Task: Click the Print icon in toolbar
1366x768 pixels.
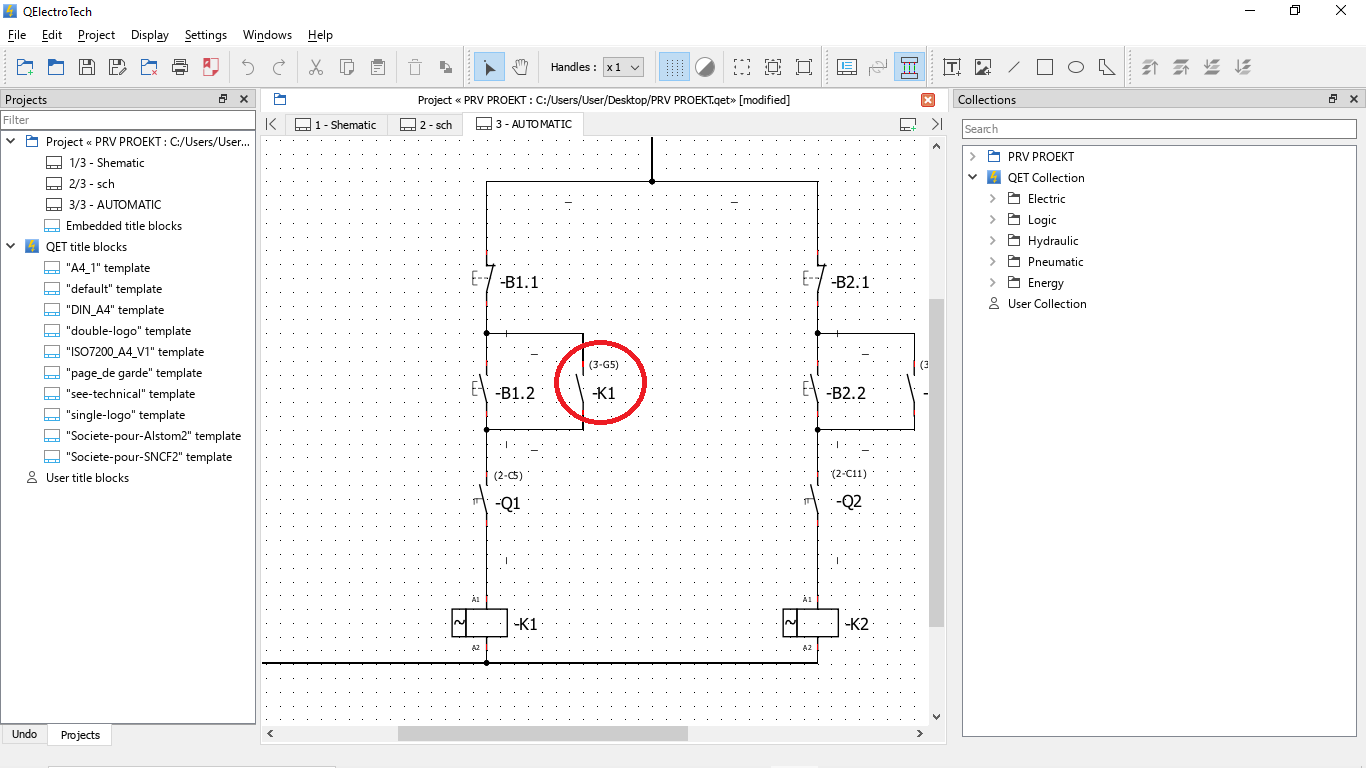Action: 180,67
